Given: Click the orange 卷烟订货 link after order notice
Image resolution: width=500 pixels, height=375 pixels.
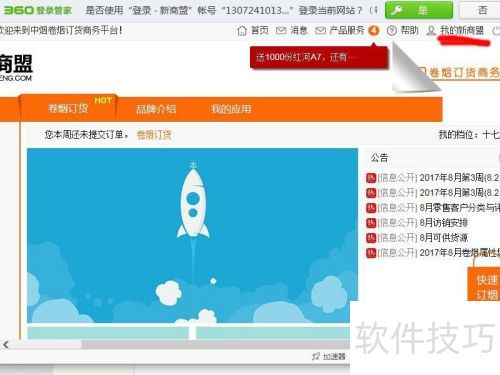Looking at the screenshot, I should coord(154,135).
